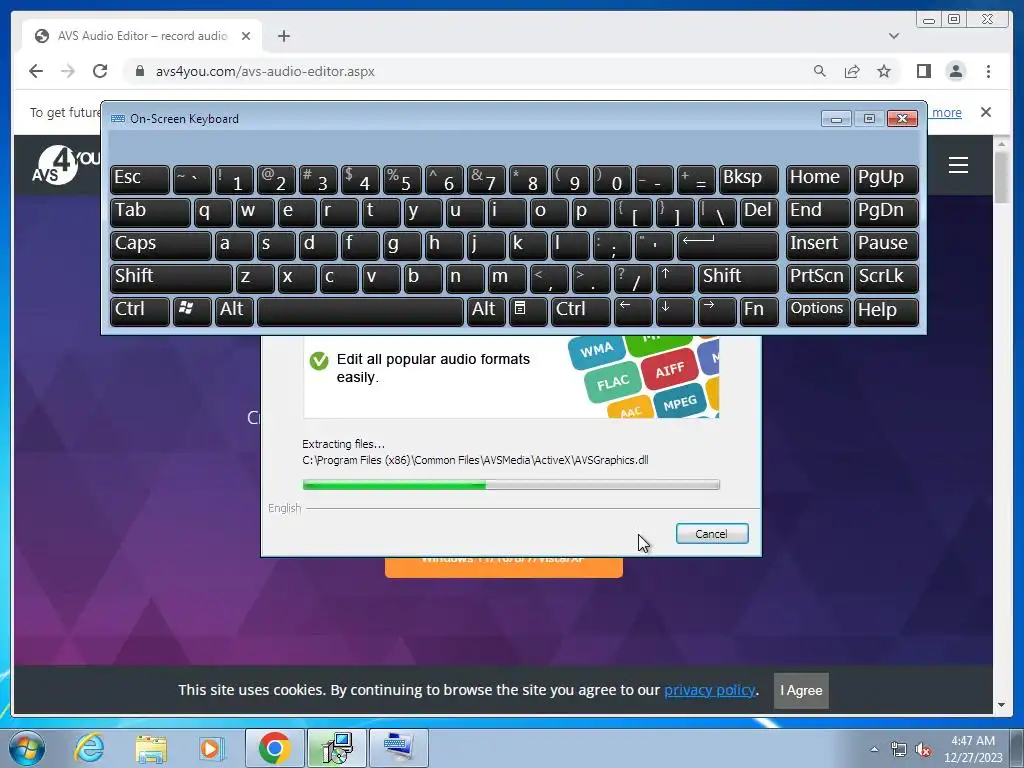The height and width of the screenshot is (768, 1024).
Task: Toggle right Alt on On-Screen Keyboard
Action: tap(486, 311)
